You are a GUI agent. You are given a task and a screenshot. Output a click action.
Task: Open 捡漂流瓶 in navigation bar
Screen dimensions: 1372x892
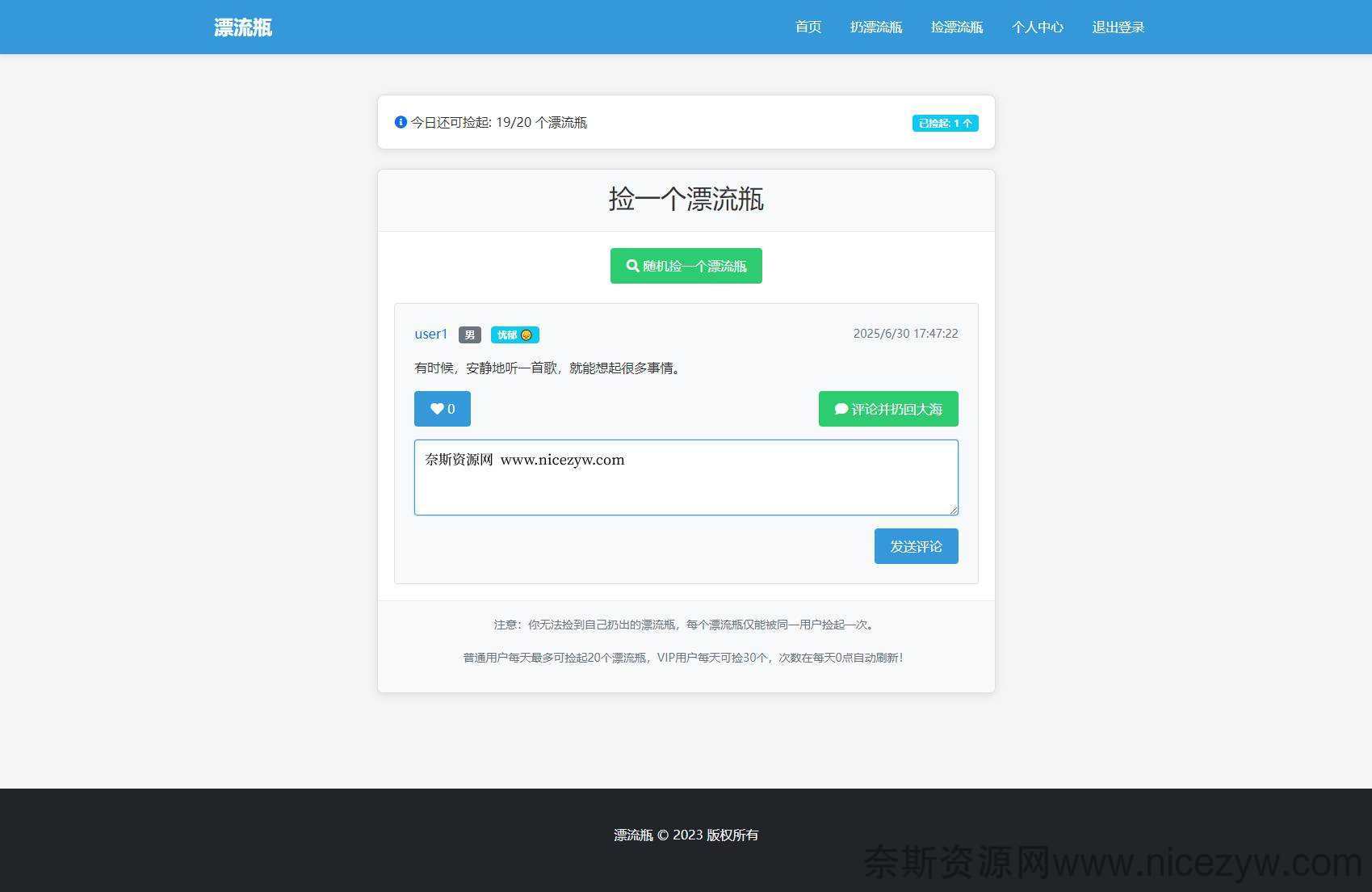[957, 27]
